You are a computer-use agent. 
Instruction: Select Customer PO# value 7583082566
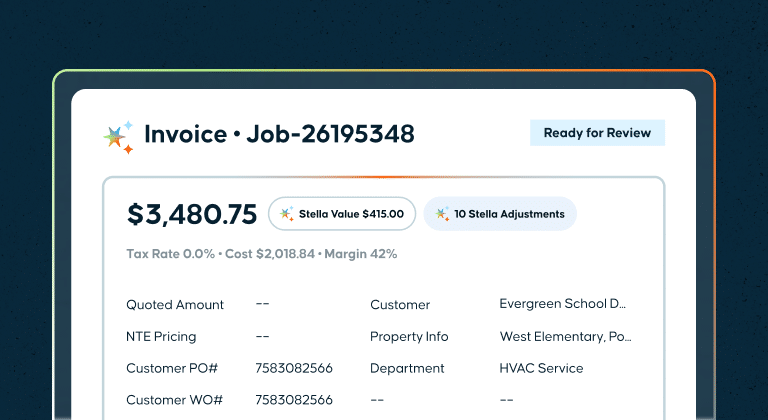294,369
